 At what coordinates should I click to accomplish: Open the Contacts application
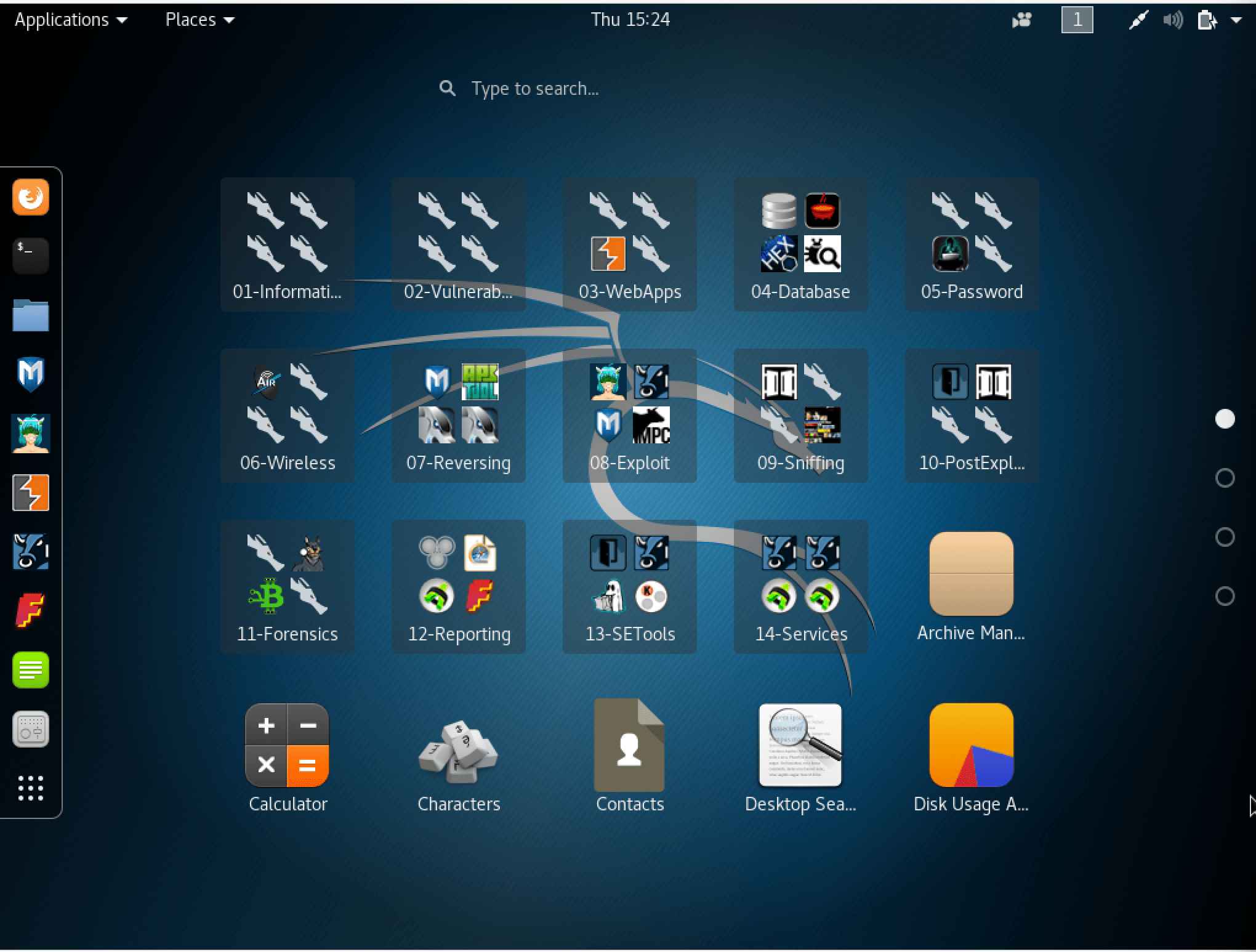pos(629,746)
